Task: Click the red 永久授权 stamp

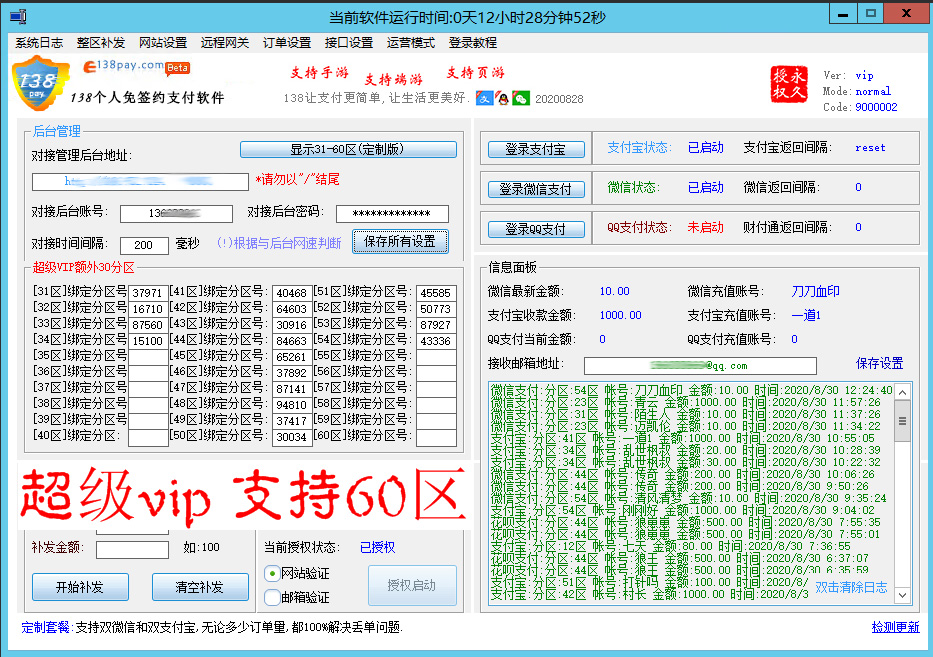Action: coord(789,84)
